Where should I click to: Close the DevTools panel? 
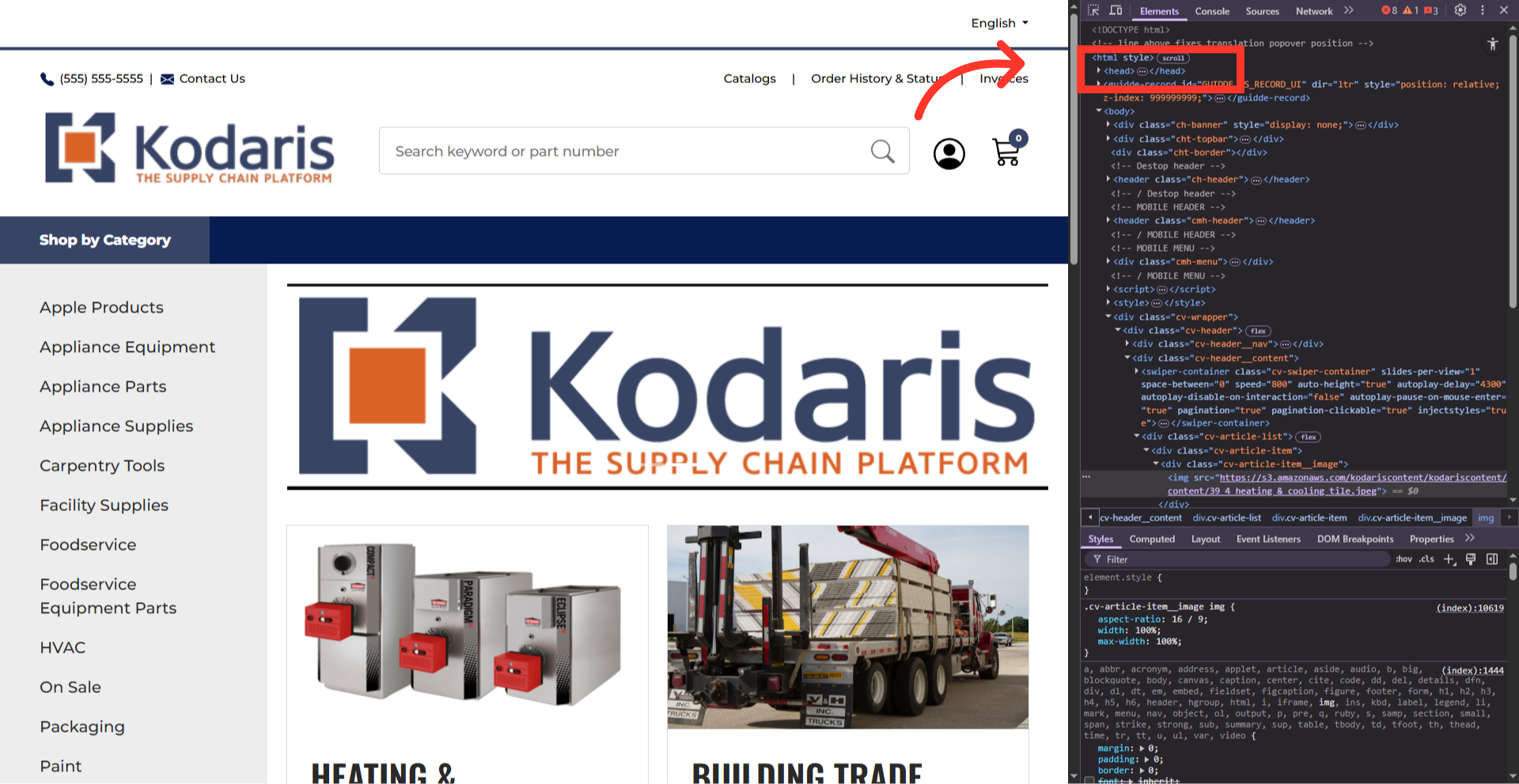coord(1504,10)
